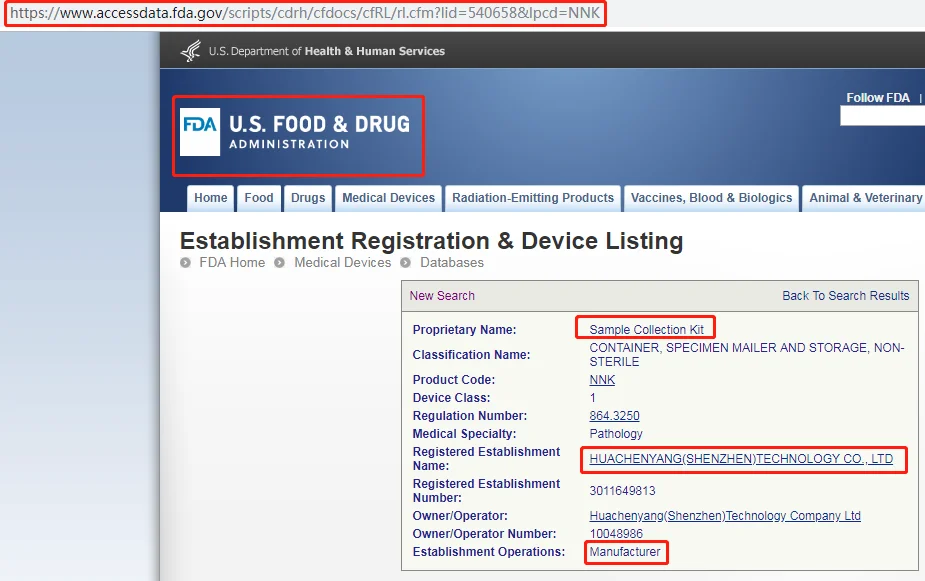Screen dimensions: 925x581
Task: Click the Device Class value 1
Action: [x=592, y=398]
